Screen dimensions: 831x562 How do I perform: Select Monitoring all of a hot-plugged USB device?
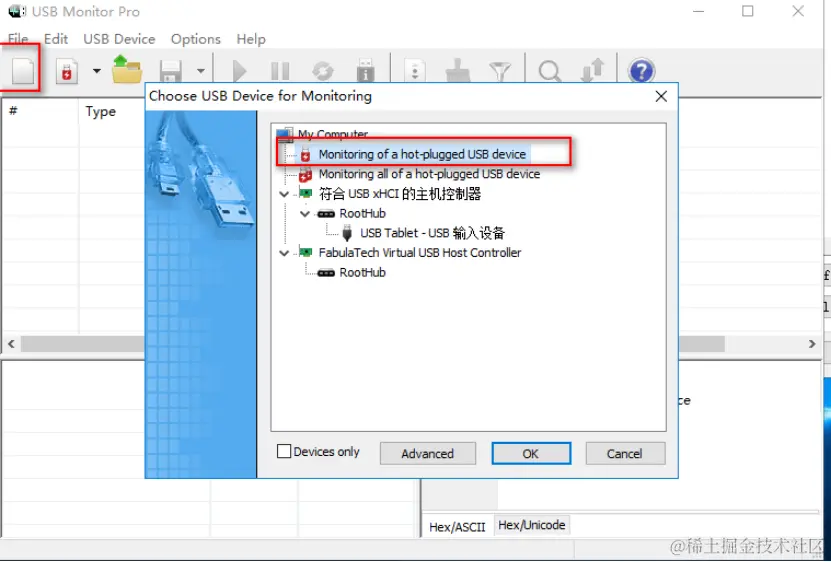[429, 174]
